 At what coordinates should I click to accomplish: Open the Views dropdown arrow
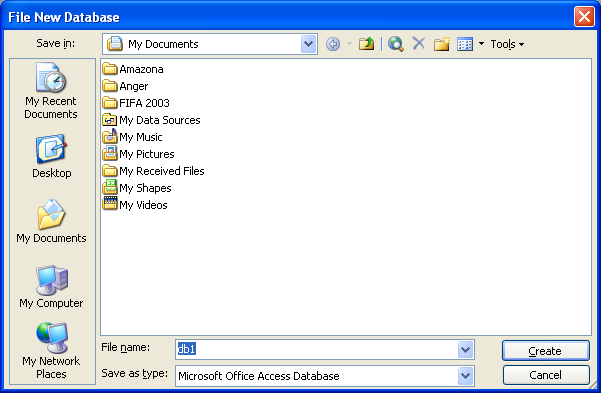pos(481,44)
